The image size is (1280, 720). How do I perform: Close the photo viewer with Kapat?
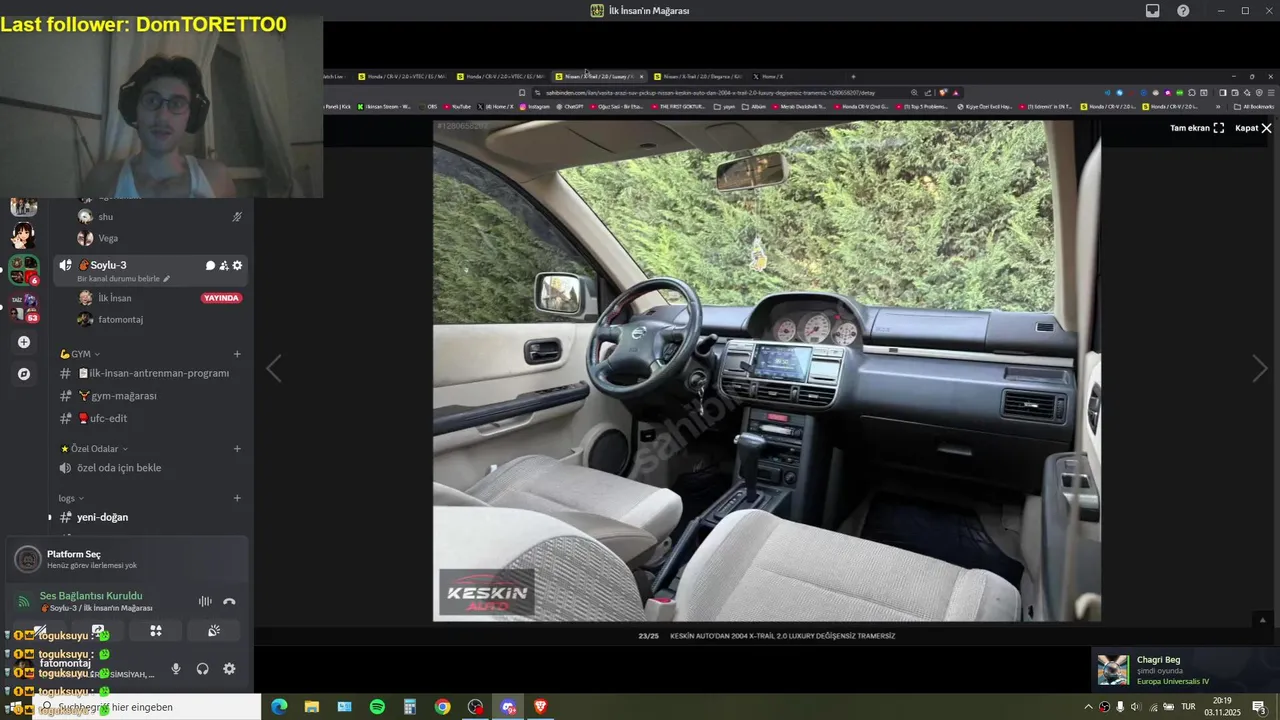pos(1253,128)
